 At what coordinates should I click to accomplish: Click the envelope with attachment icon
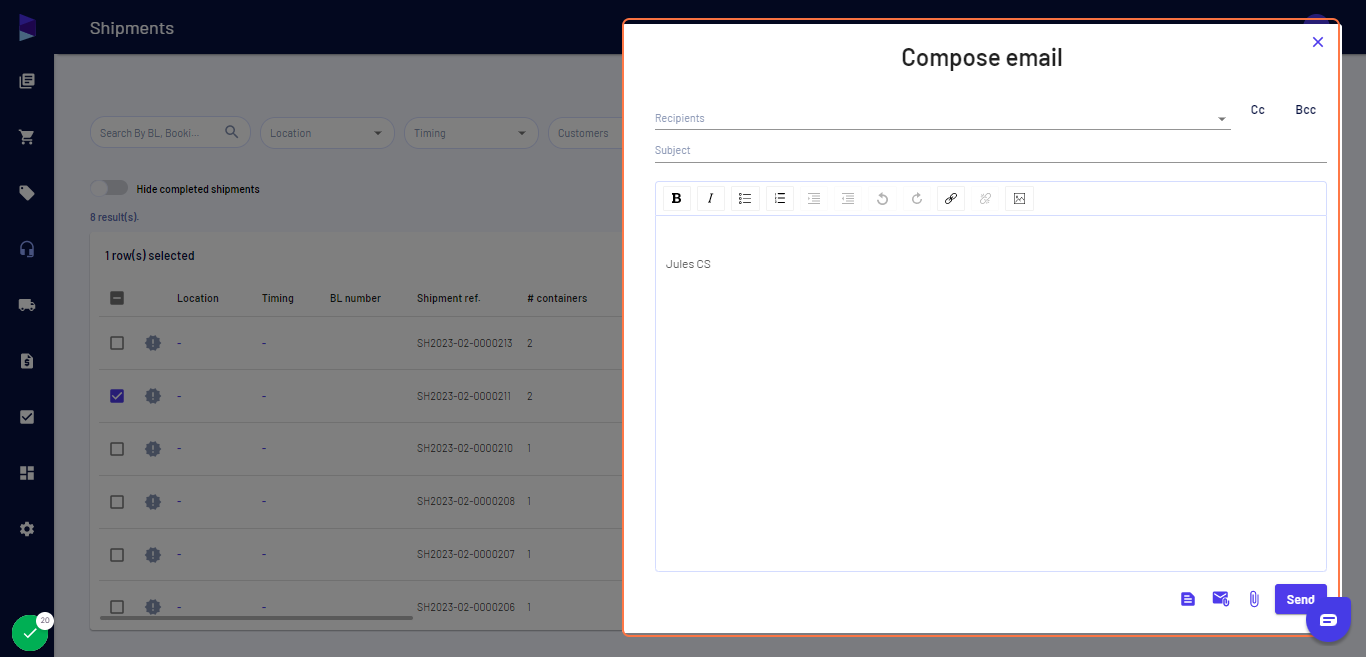point(1221,599)
